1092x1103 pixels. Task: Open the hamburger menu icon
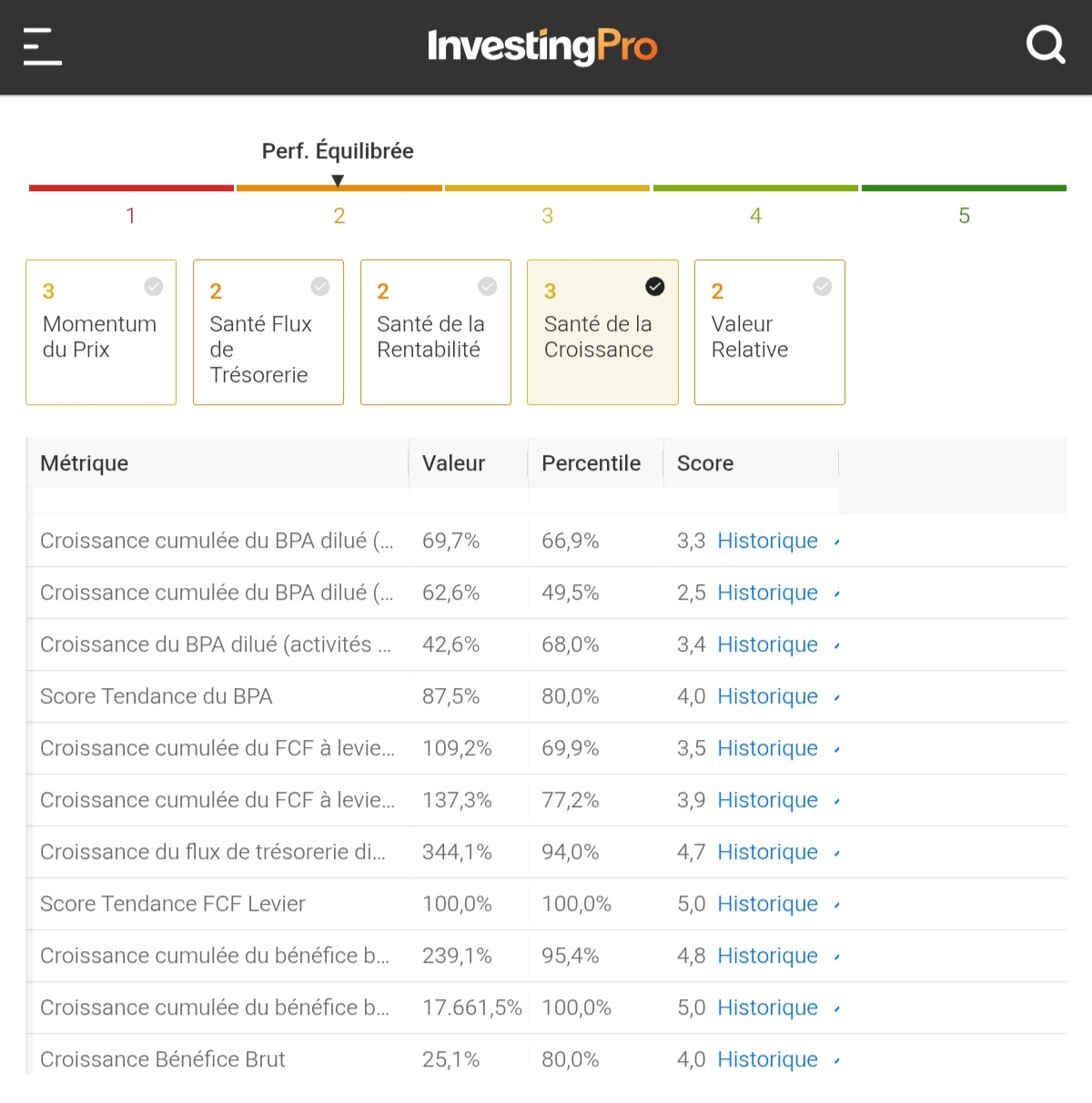43,46
